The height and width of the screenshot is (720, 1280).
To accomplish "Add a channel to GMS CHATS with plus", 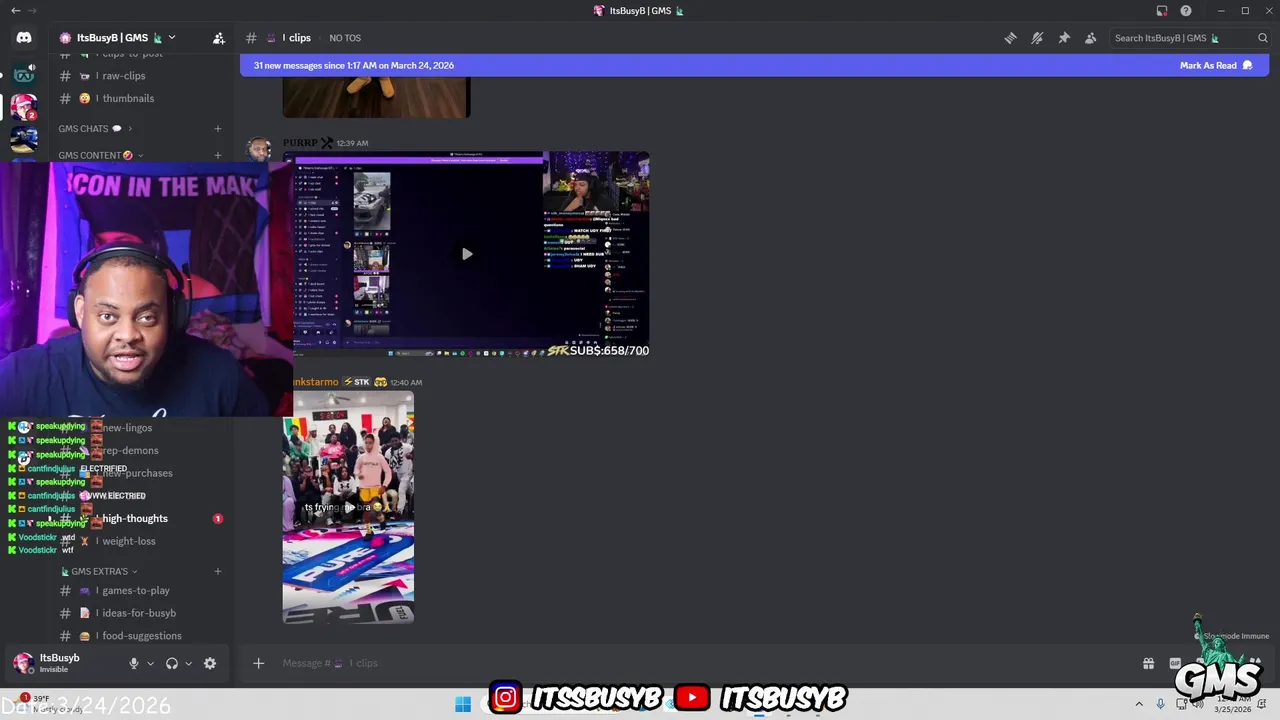I will (x=218, y=128).
